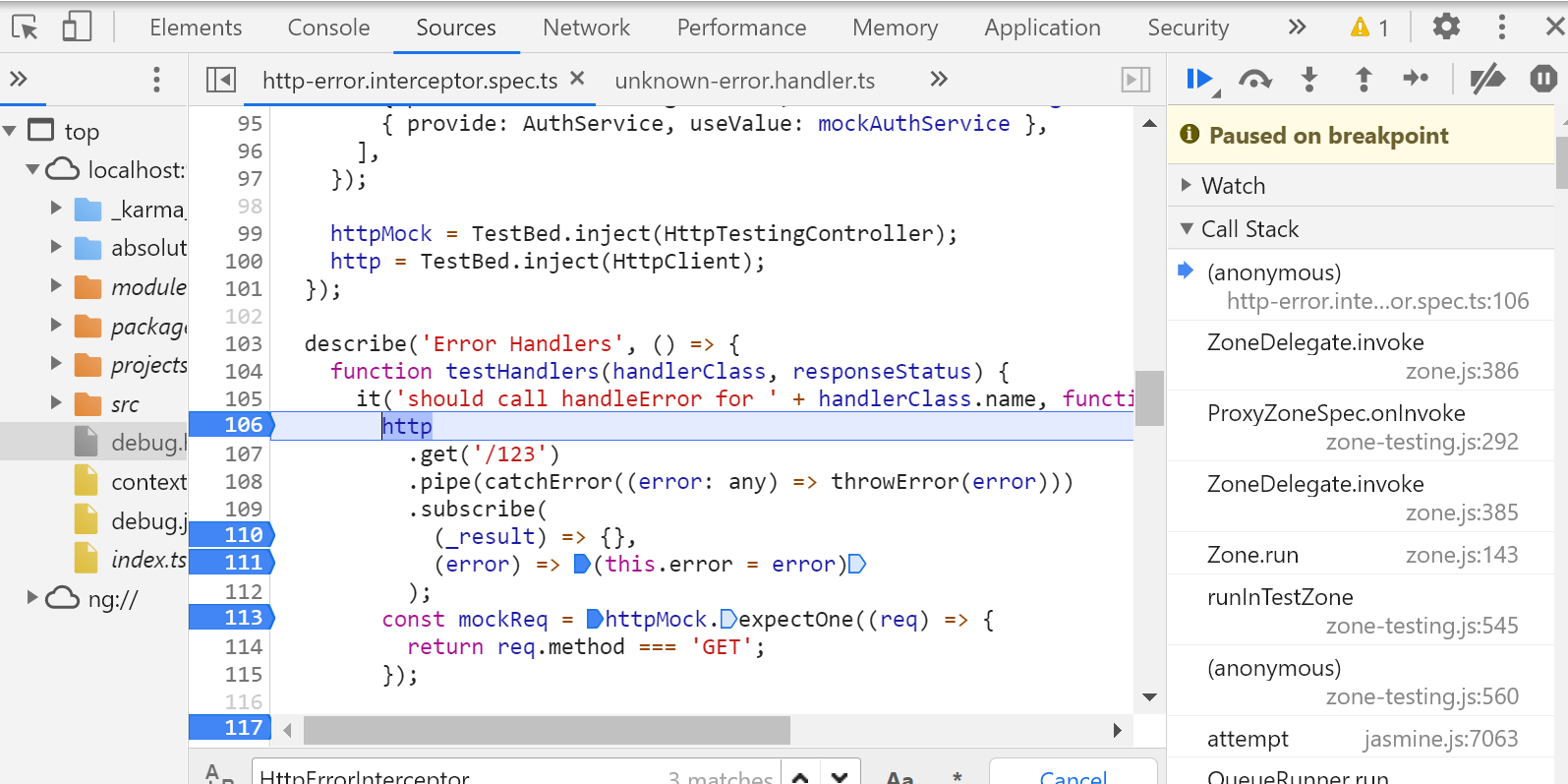Step over next function call
1568x784 pixels.
[x=1255, y=79]
